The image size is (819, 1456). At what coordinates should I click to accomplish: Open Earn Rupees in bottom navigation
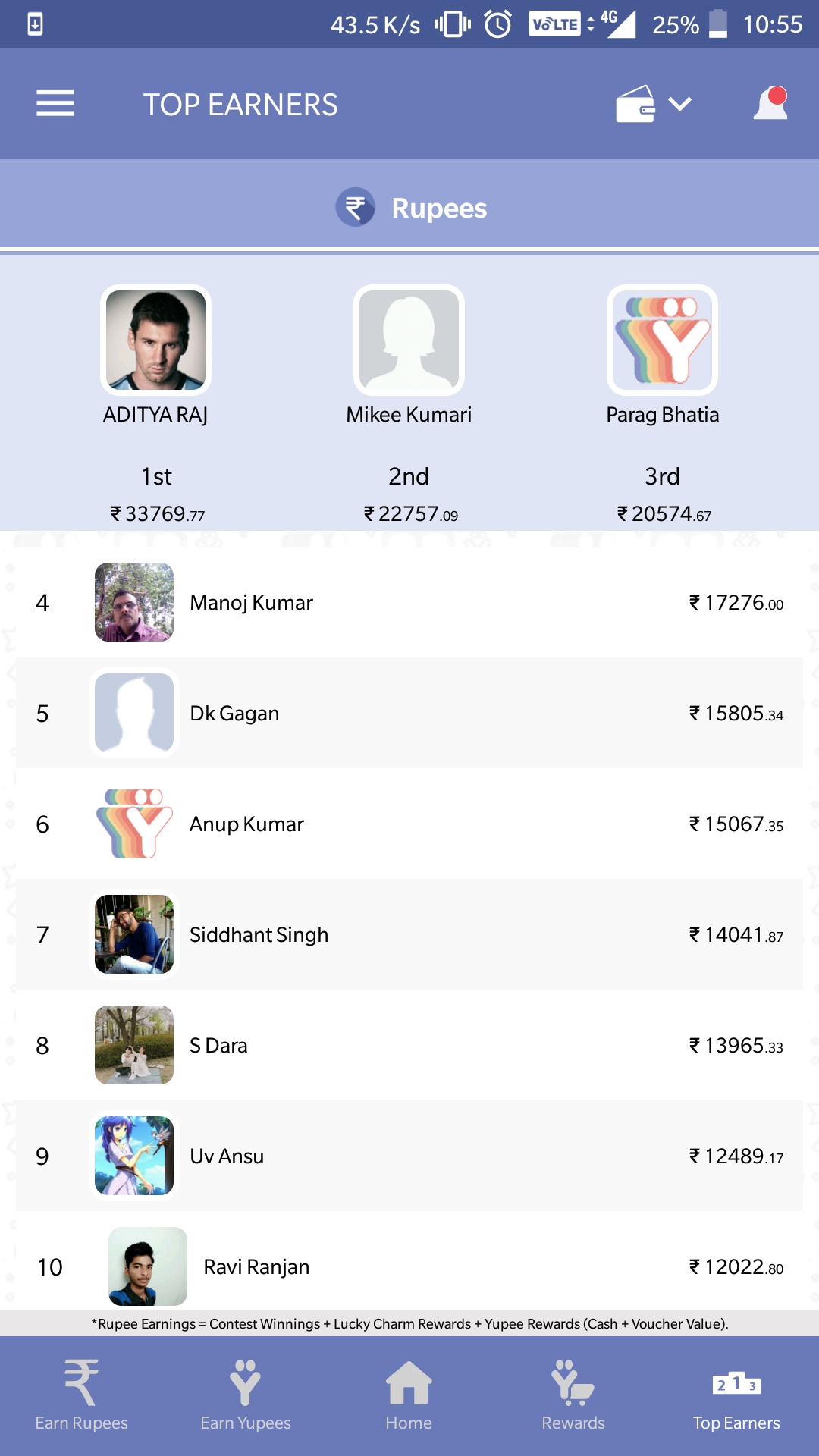81,1395
